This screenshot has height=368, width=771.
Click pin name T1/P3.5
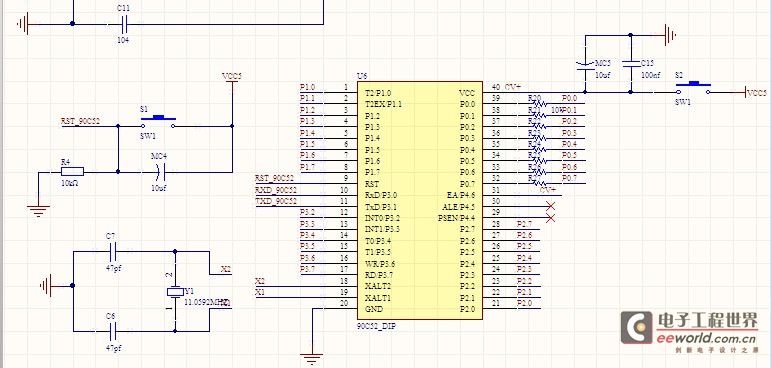click(378, 252)
